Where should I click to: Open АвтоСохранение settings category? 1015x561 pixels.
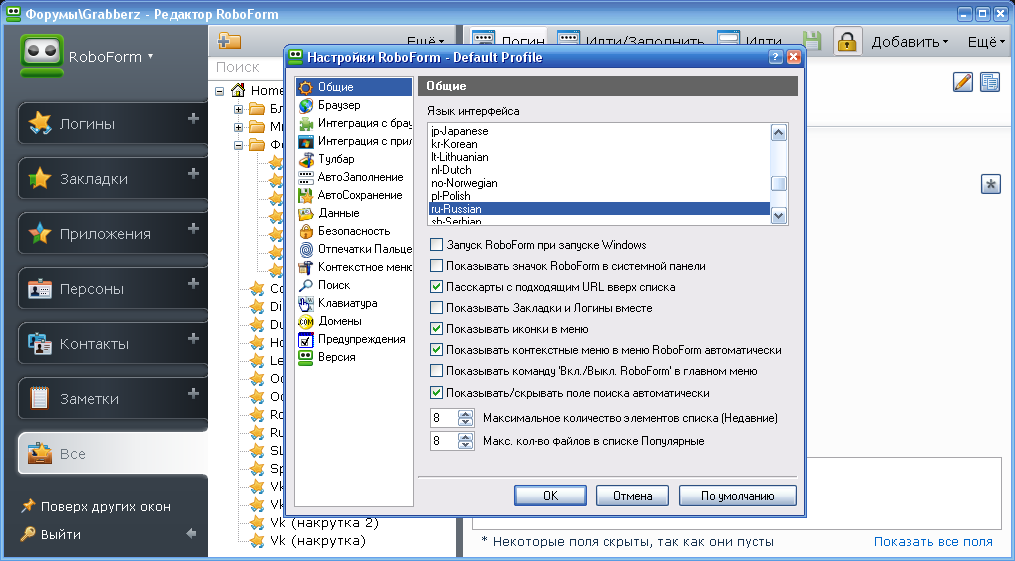(x=353, y=195)
